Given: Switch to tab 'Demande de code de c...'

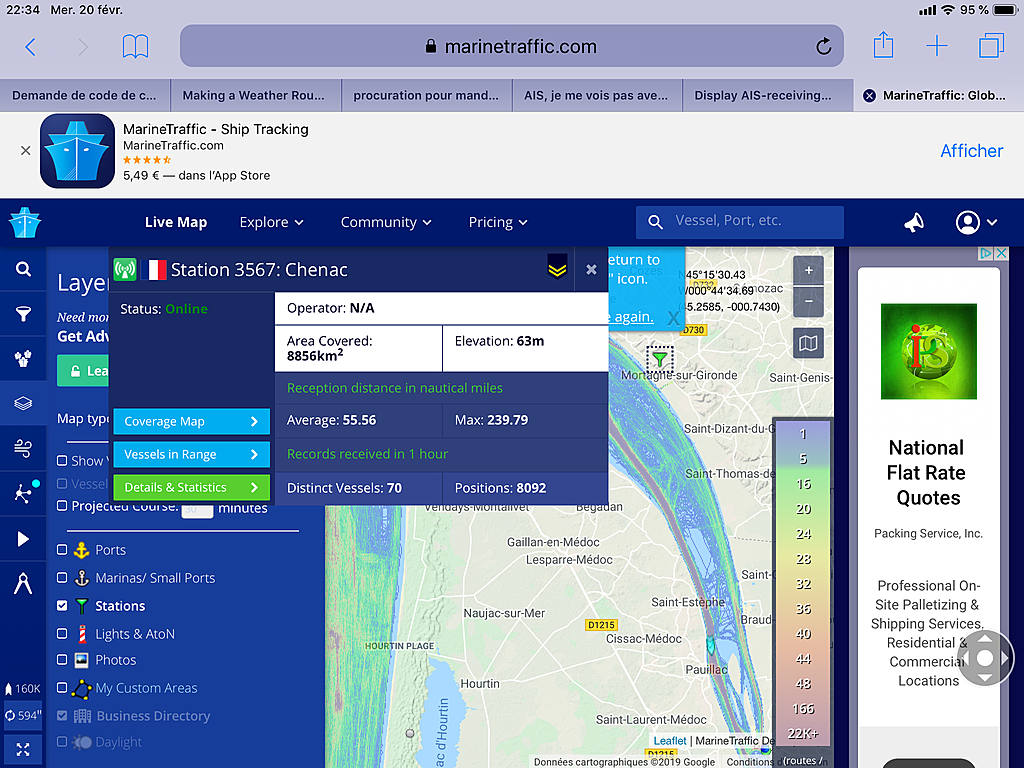Looking at the screenshot, I should click(84, 95).
